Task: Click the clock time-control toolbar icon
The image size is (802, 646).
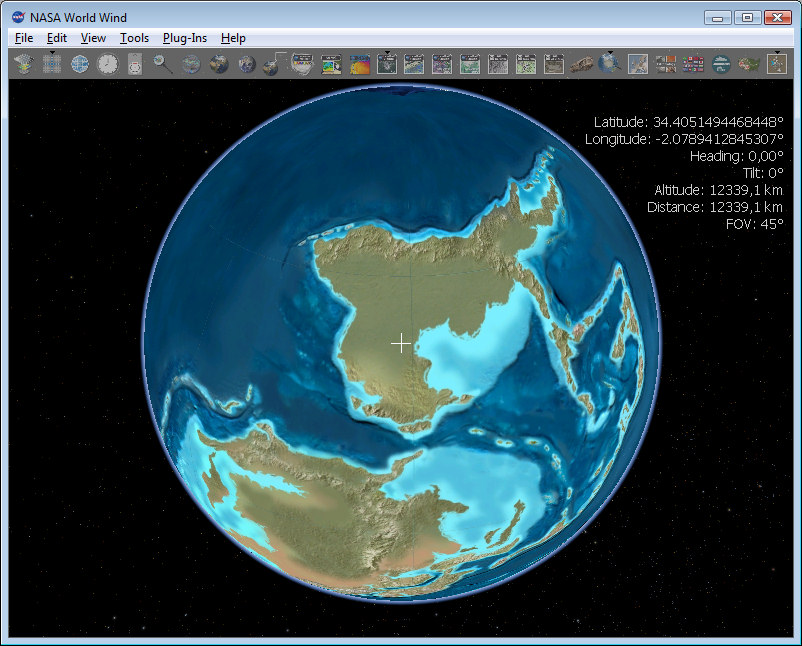Action: pyautogui.click(x=107, y=64)
